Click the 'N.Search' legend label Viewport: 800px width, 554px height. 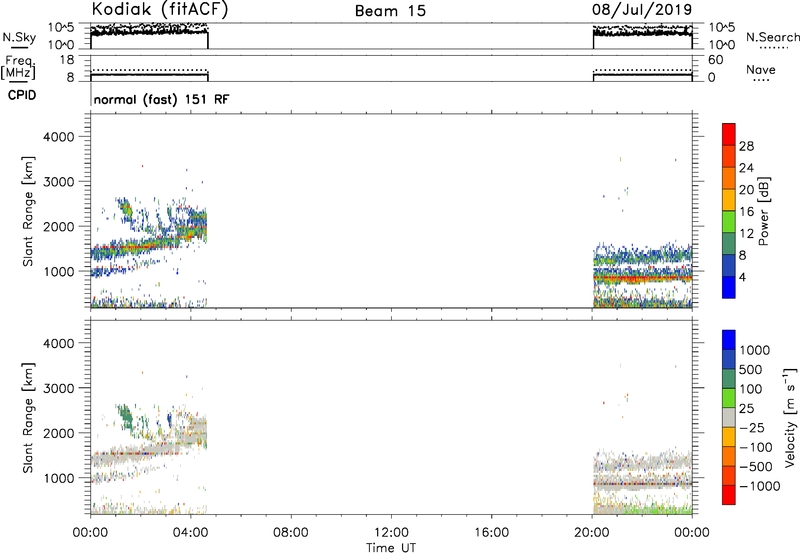pyautogui.click(x=772, y=37)
